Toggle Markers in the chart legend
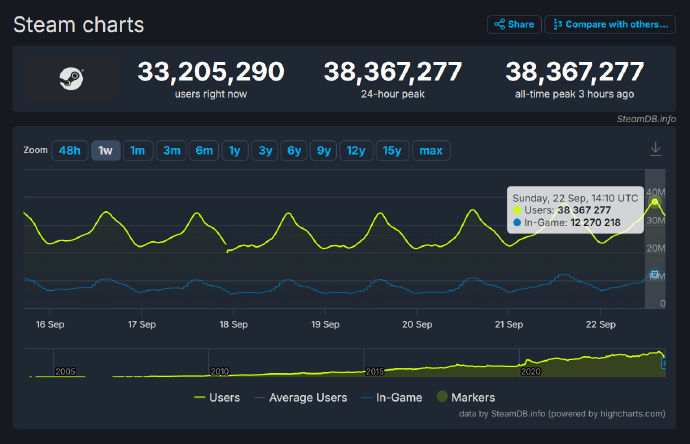 pos(466,397)
